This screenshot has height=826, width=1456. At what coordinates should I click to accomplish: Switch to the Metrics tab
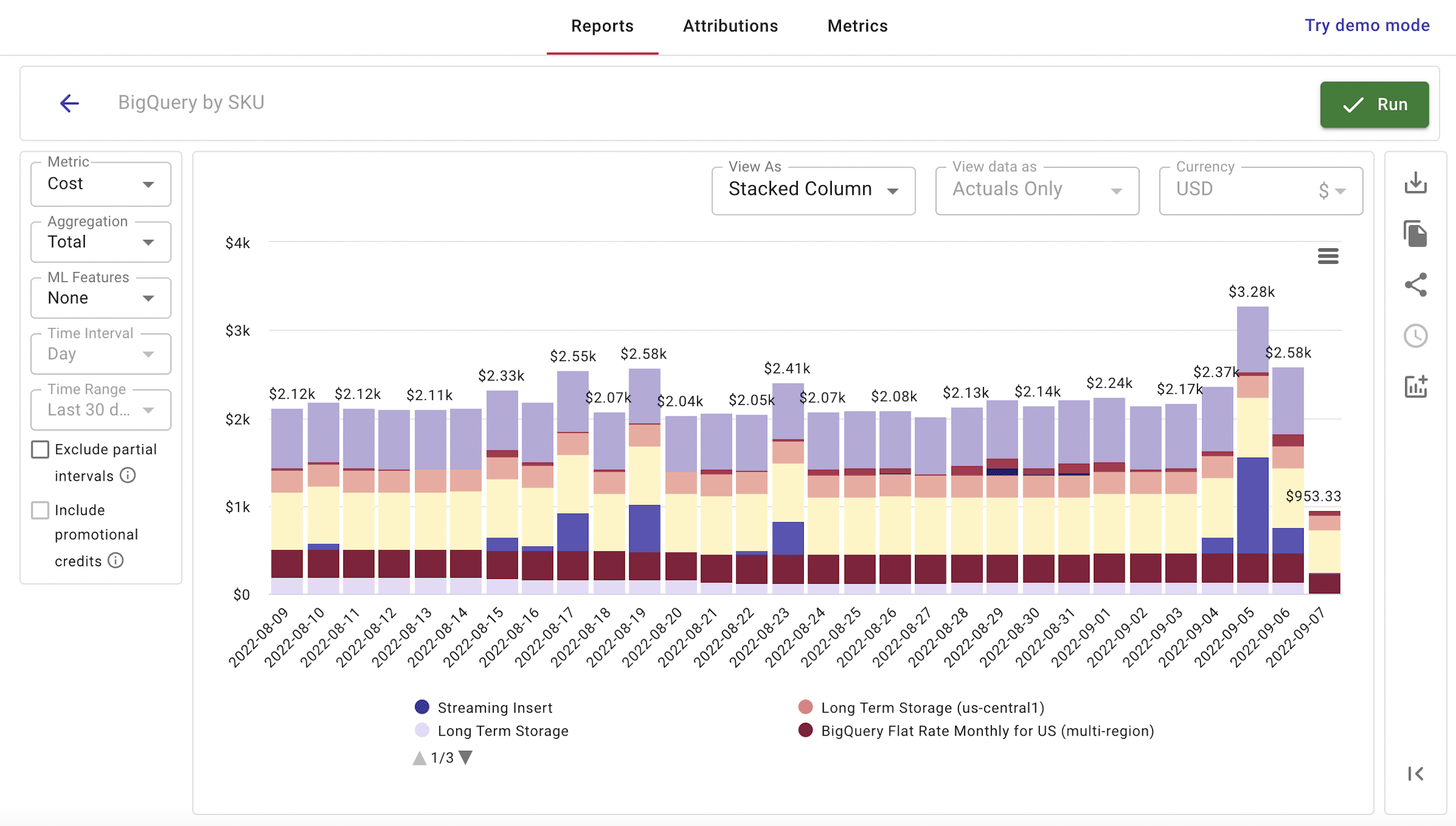pos(857,26)
